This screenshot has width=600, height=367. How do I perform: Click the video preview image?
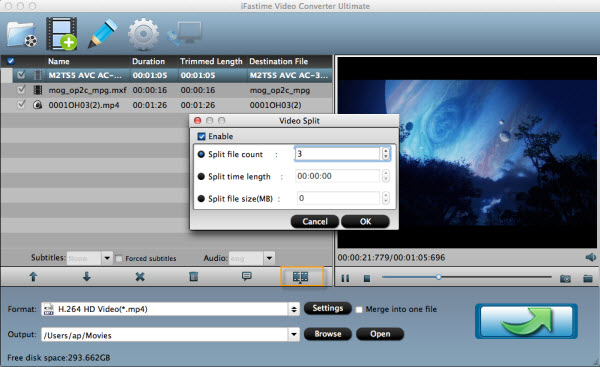(x=467, y=152)
